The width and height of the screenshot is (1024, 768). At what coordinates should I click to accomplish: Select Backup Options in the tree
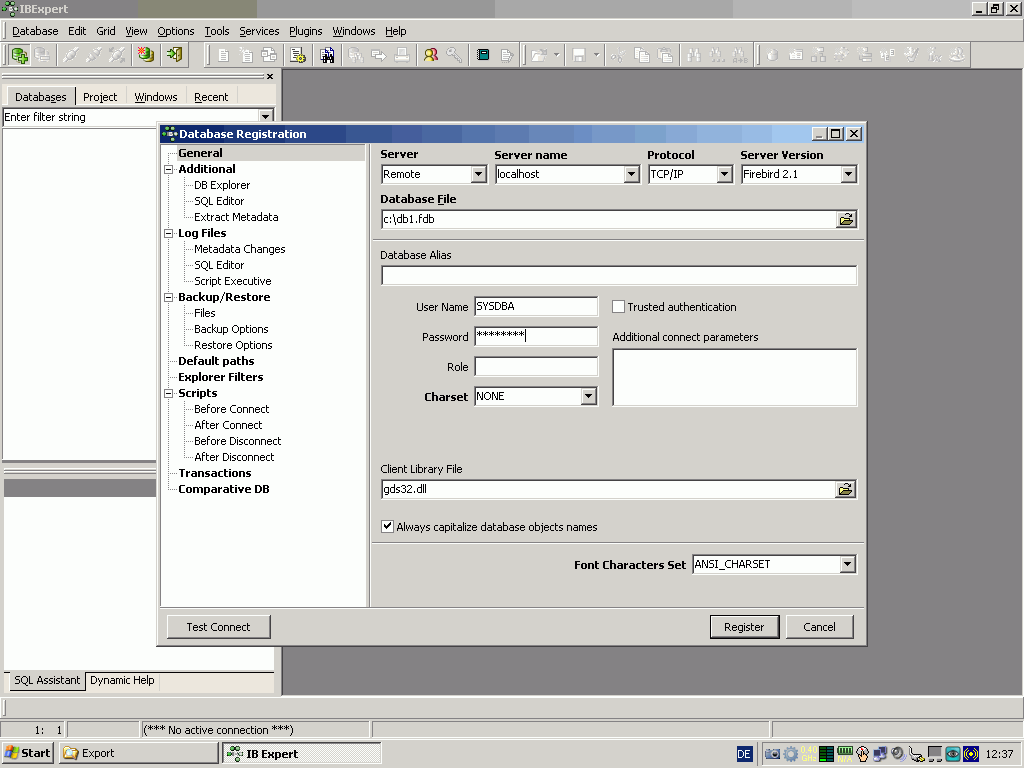pos(231,329)
